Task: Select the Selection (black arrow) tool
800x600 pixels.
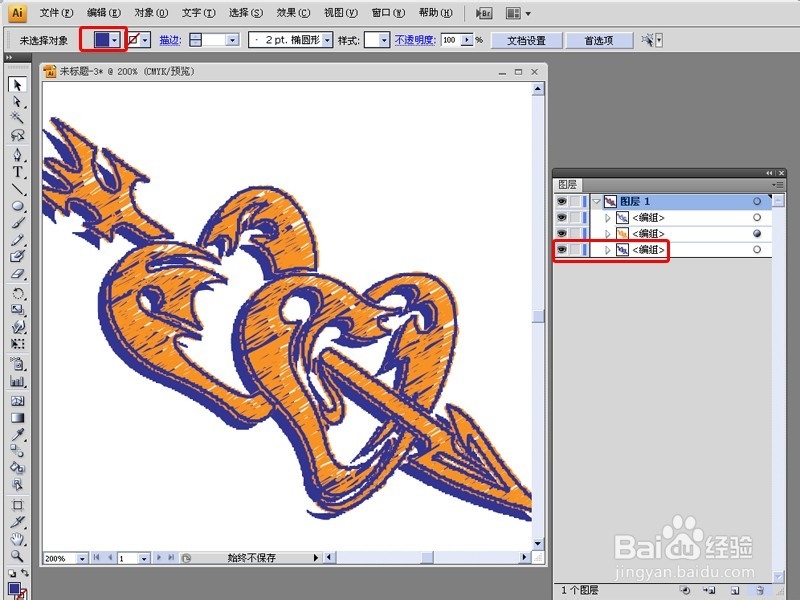Action: click(x=17, y=84)
